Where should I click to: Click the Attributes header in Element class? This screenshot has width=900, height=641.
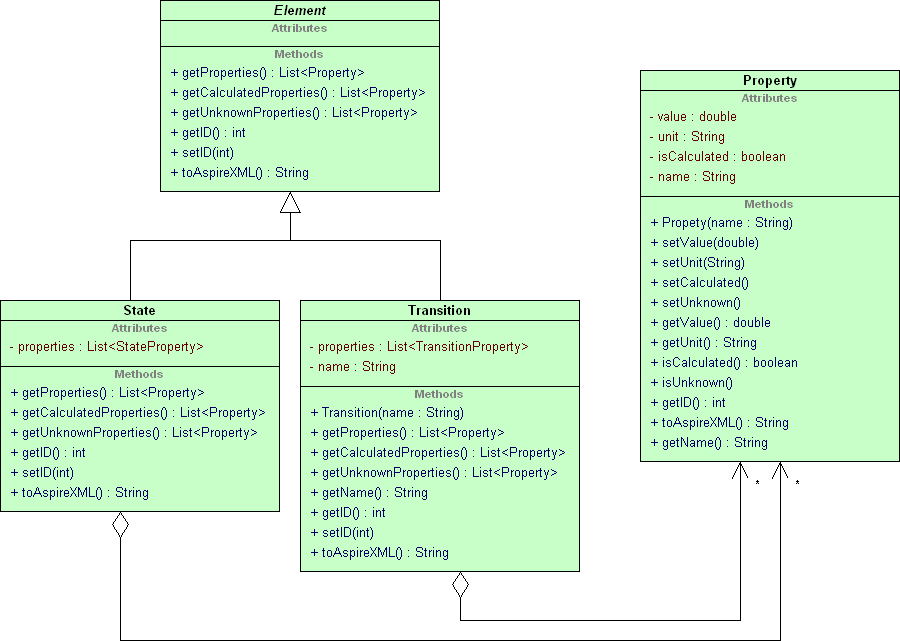click(x=299, y=28)
